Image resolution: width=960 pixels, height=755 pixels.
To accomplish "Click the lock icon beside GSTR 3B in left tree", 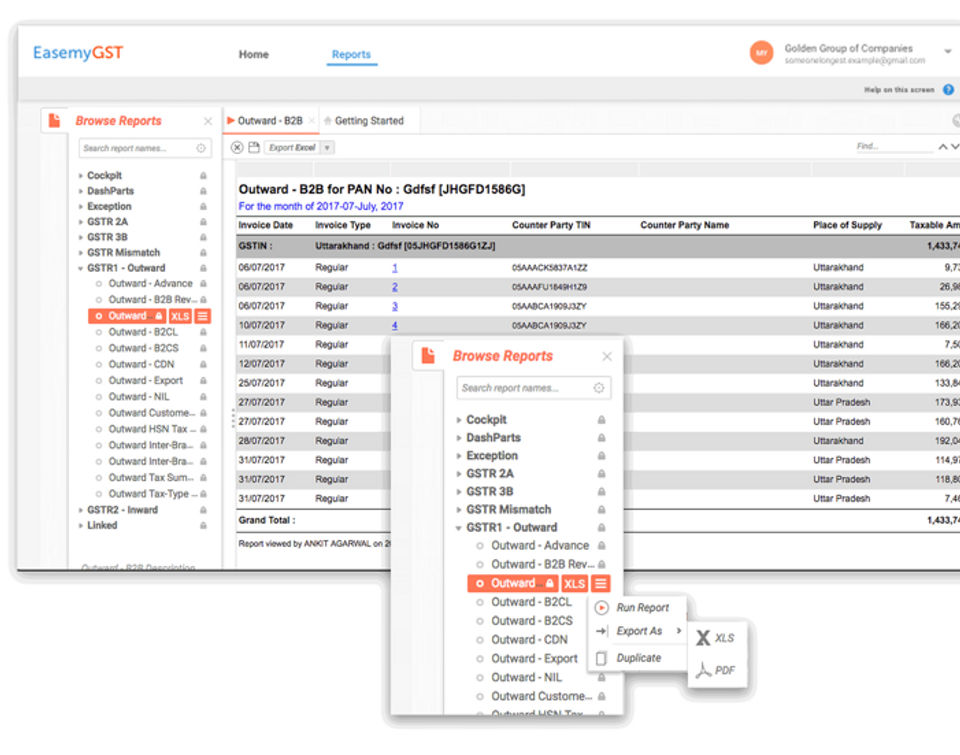I will tap(203, 237).
